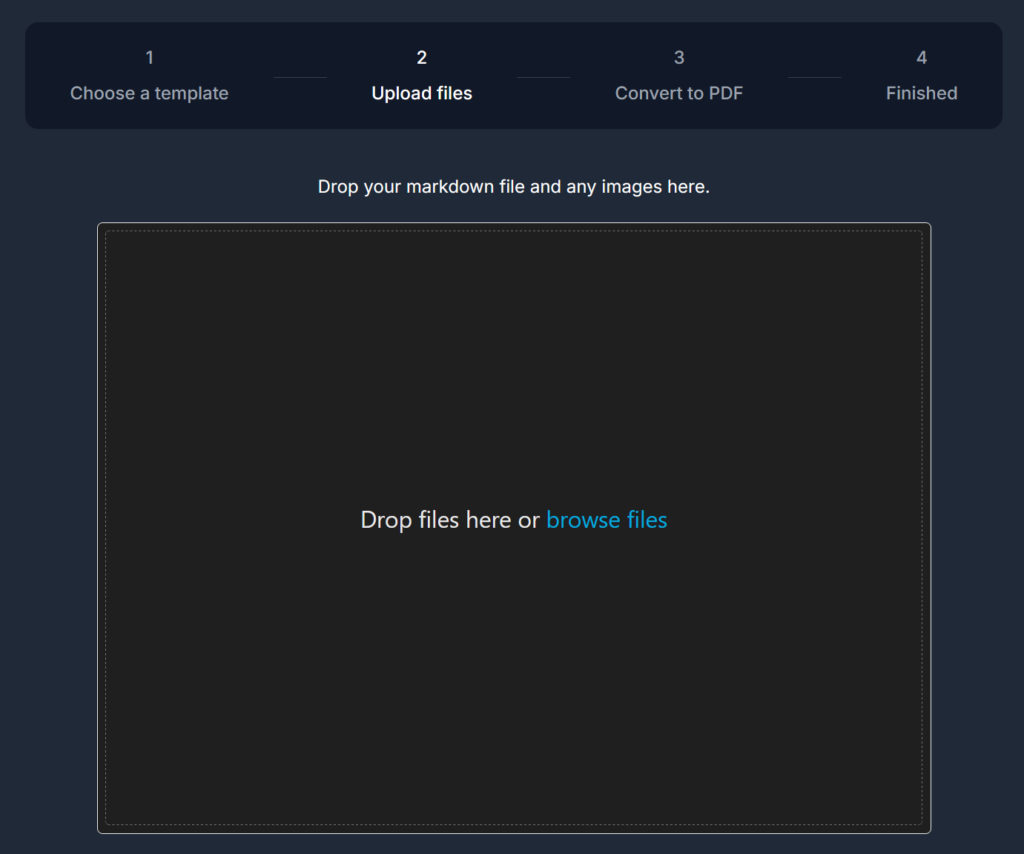Viewport: 1024px width, 854px height.
Task: Click step number 2 in the stepper
Action: click(421, 58)
